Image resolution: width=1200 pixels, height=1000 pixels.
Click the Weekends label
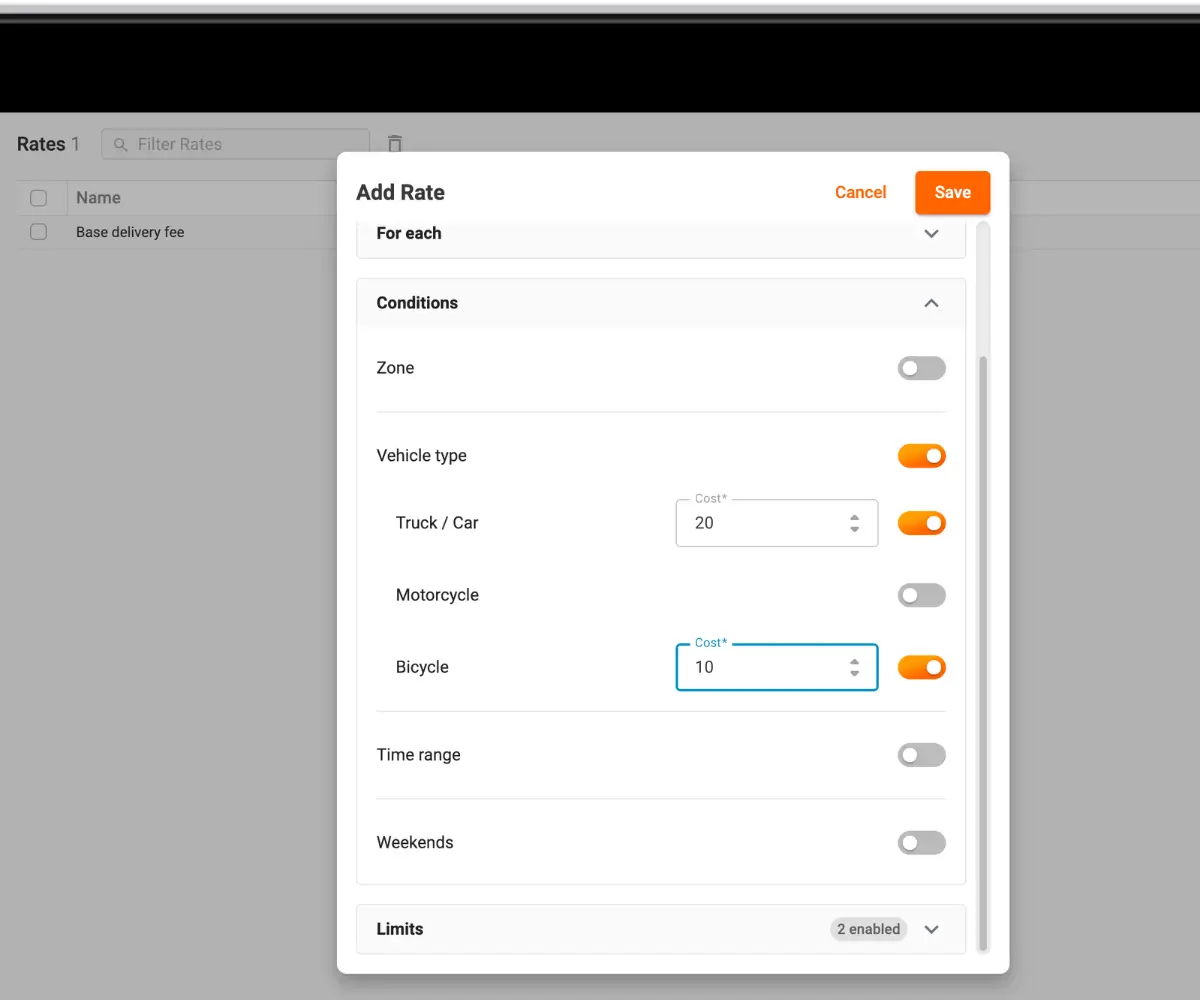click(415, 843)
